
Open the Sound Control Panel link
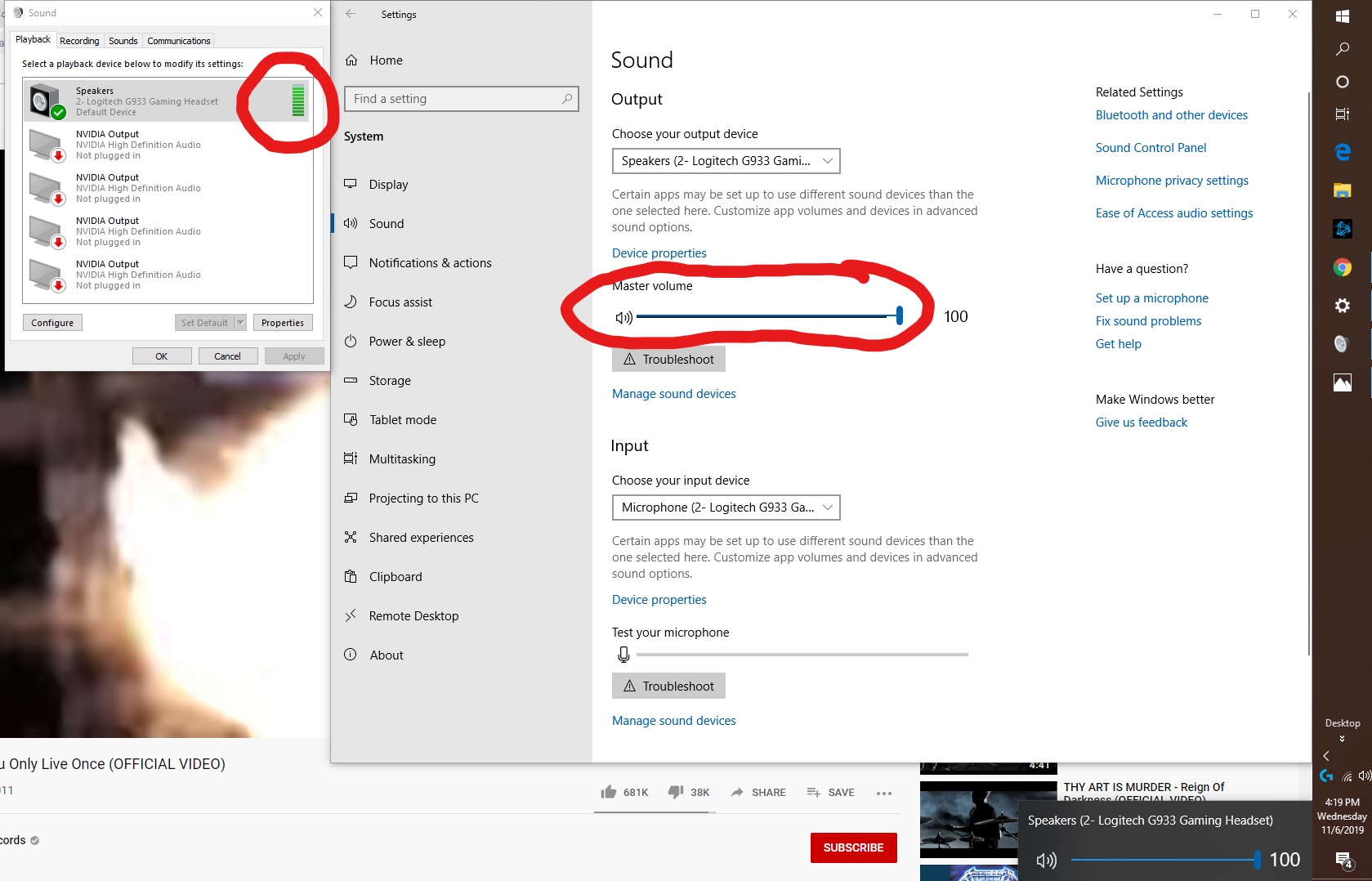(x=1151, y=148)
